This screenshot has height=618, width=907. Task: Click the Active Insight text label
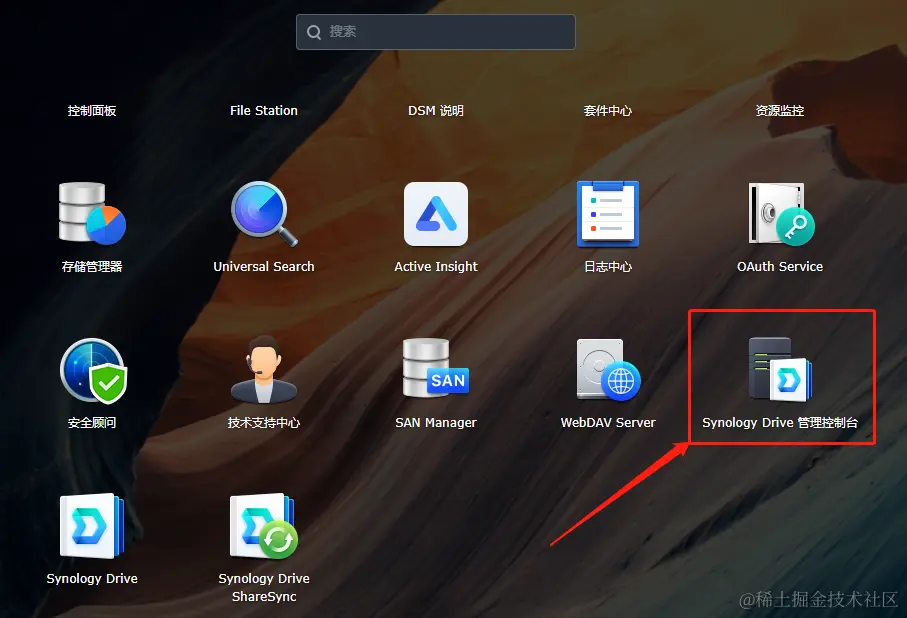click(436, 267)
